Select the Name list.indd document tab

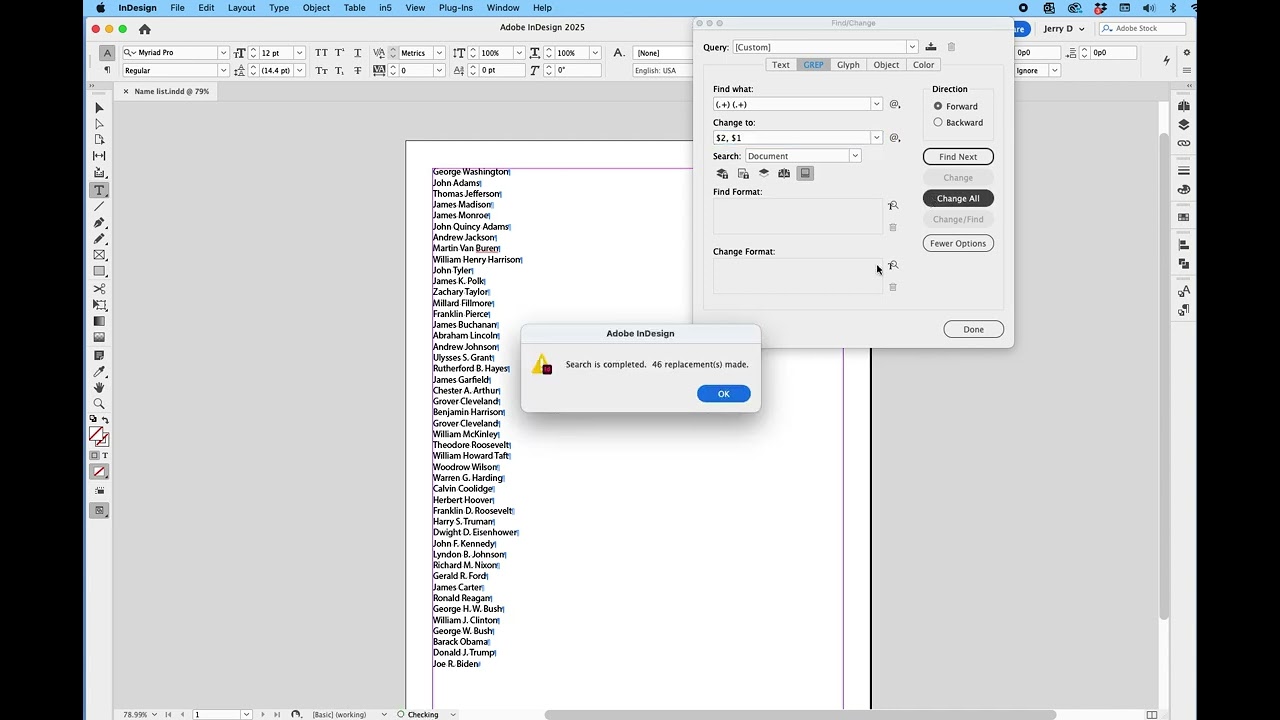[x=172, y=92]
